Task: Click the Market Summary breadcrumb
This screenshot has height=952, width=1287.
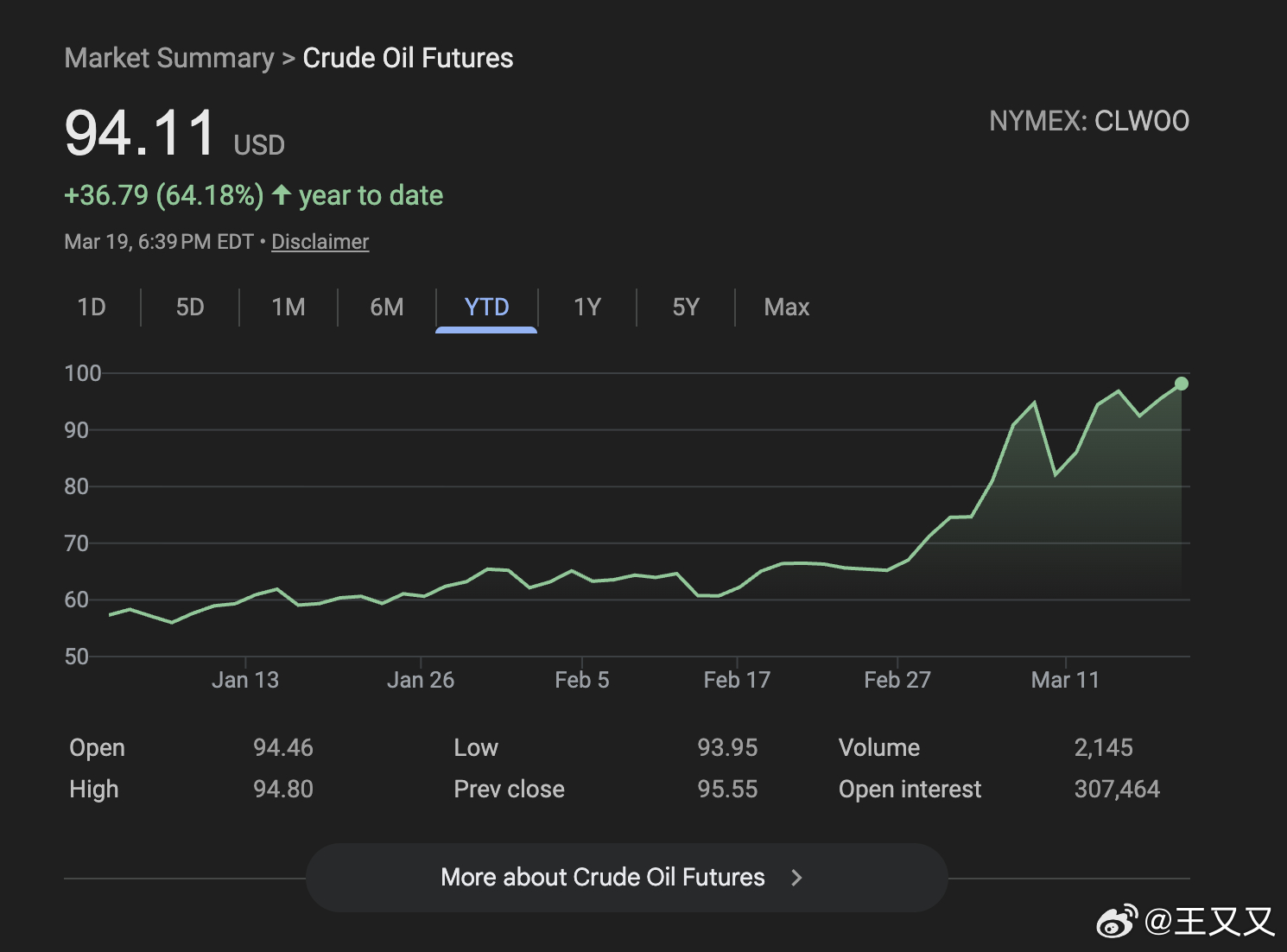Action: [x=169, y=58]
